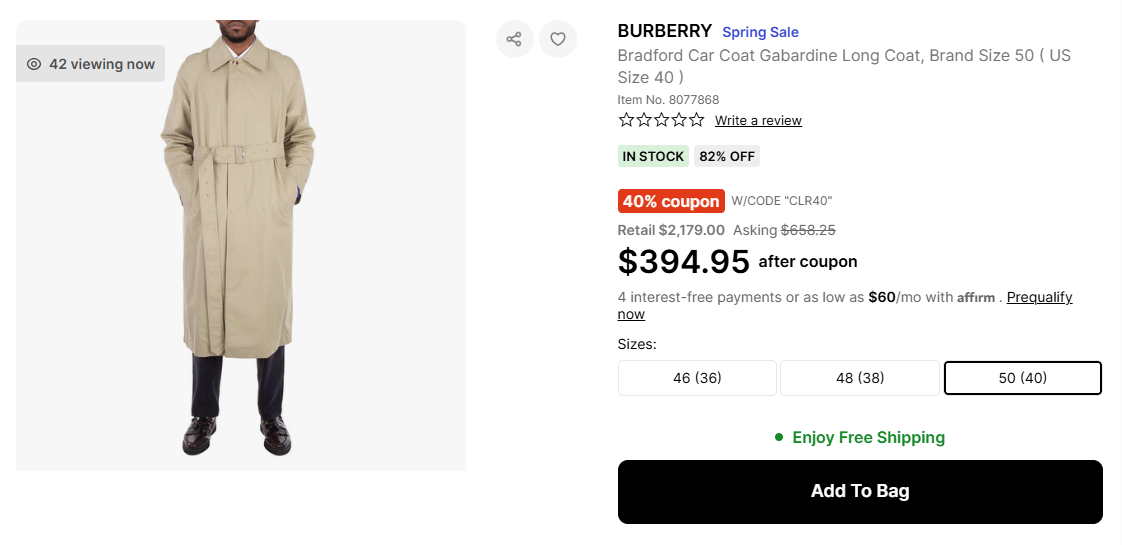
Task: Click the share icon
Action: [514, 39]
